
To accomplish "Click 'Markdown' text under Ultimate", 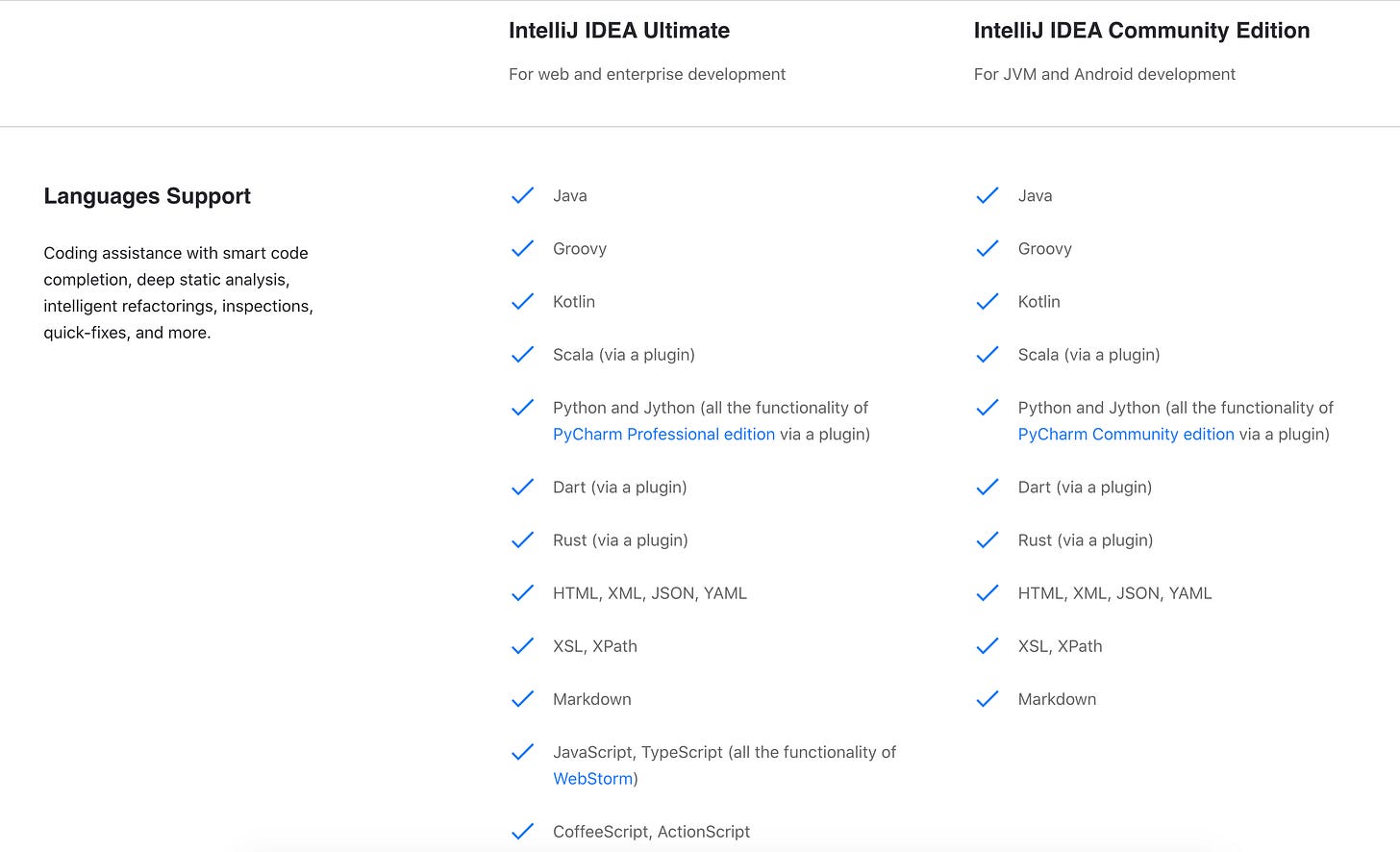I will click(x=592, y=699).
